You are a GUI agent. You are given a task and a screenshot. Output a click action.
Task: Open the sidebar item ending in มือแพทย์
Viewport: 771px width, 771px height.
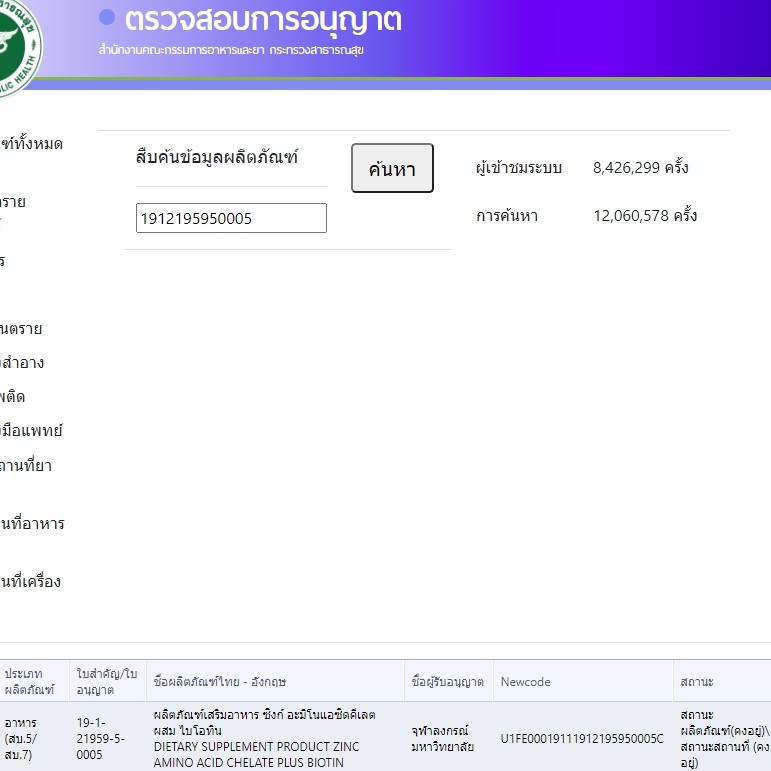coord(32,431)
